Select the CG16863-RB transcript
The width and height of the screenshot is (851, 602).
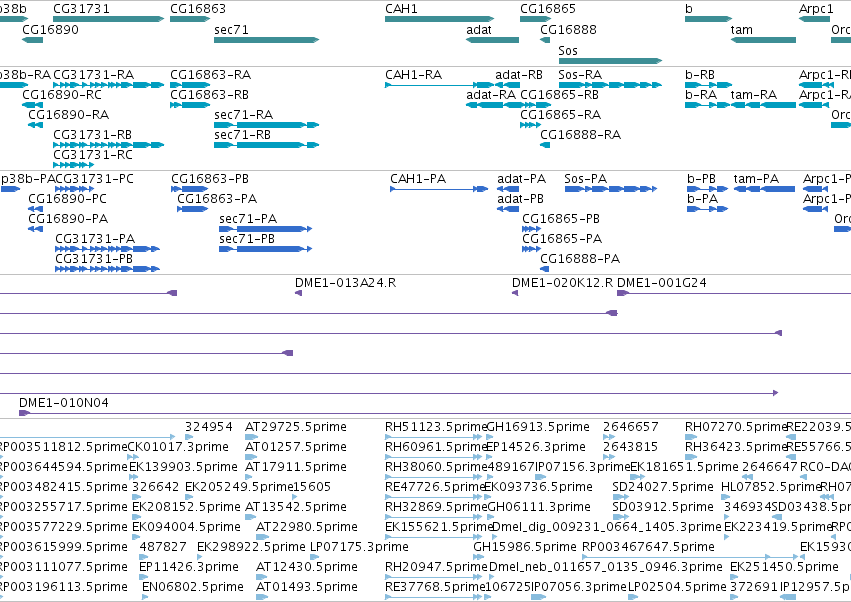point(190,105)
